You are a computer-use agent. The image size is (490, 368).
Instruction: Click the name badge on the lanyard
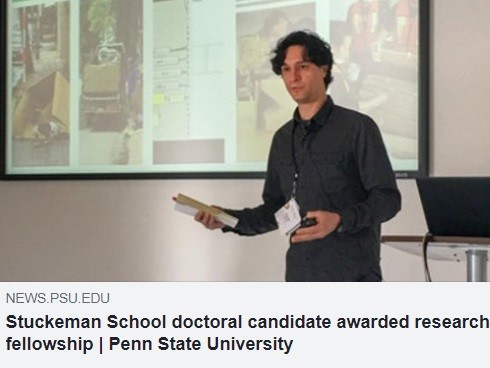coord(288,216)
